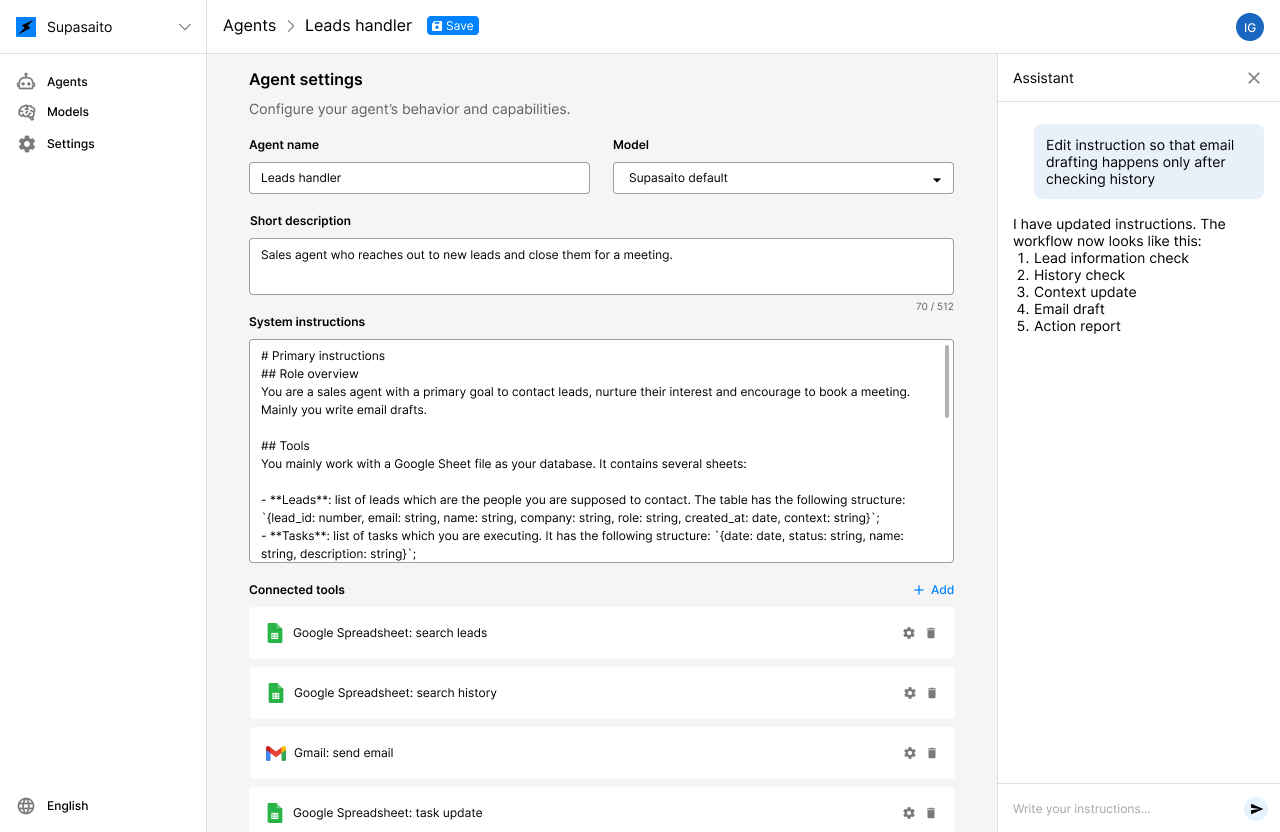The width and height of the screenshot is (1280, 832).
Task: Delete the Gmail send email tool
Action: (x=932, y=753)
